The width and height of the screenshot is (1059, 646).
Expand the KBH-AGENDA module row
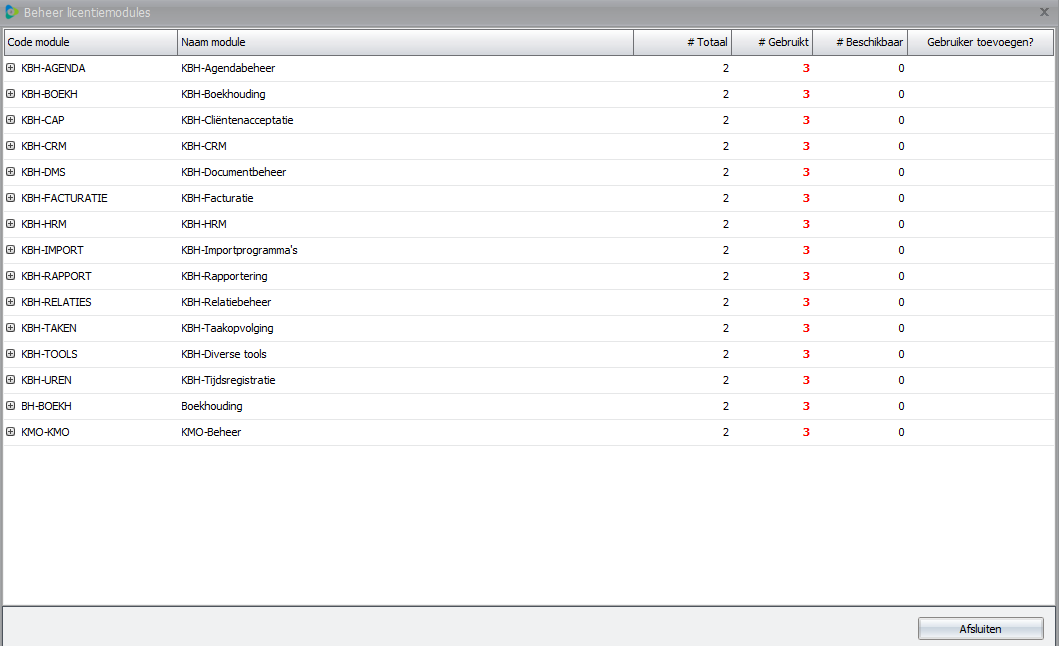[11, 68]
